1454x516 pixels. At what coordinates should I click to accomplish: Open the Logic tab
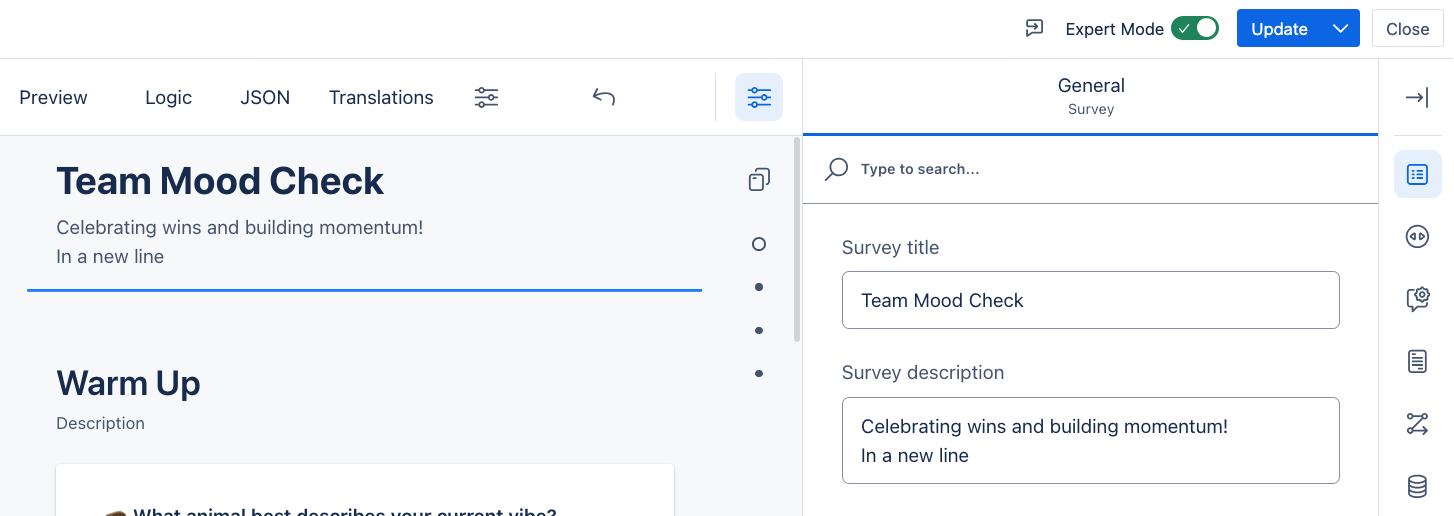click(168, 97)
